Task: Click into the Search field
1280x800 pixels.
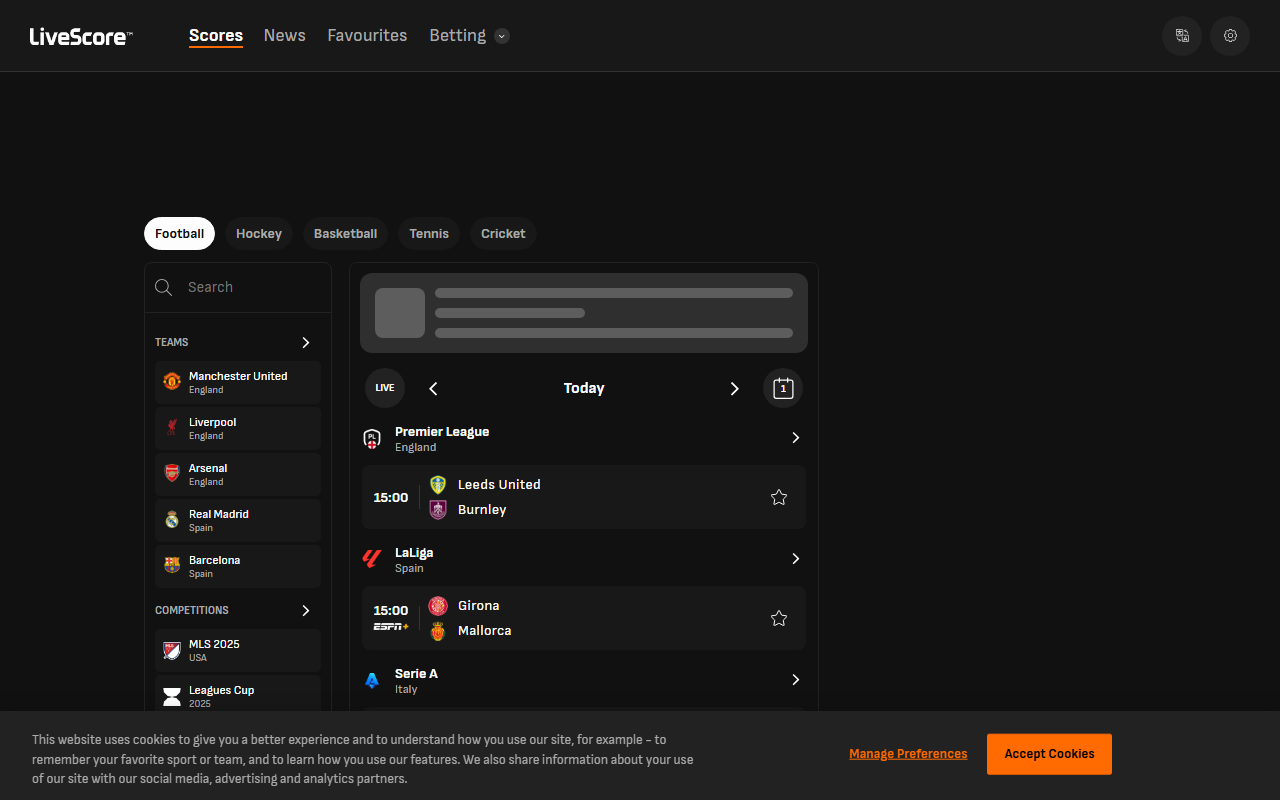Action: (238, 287)
